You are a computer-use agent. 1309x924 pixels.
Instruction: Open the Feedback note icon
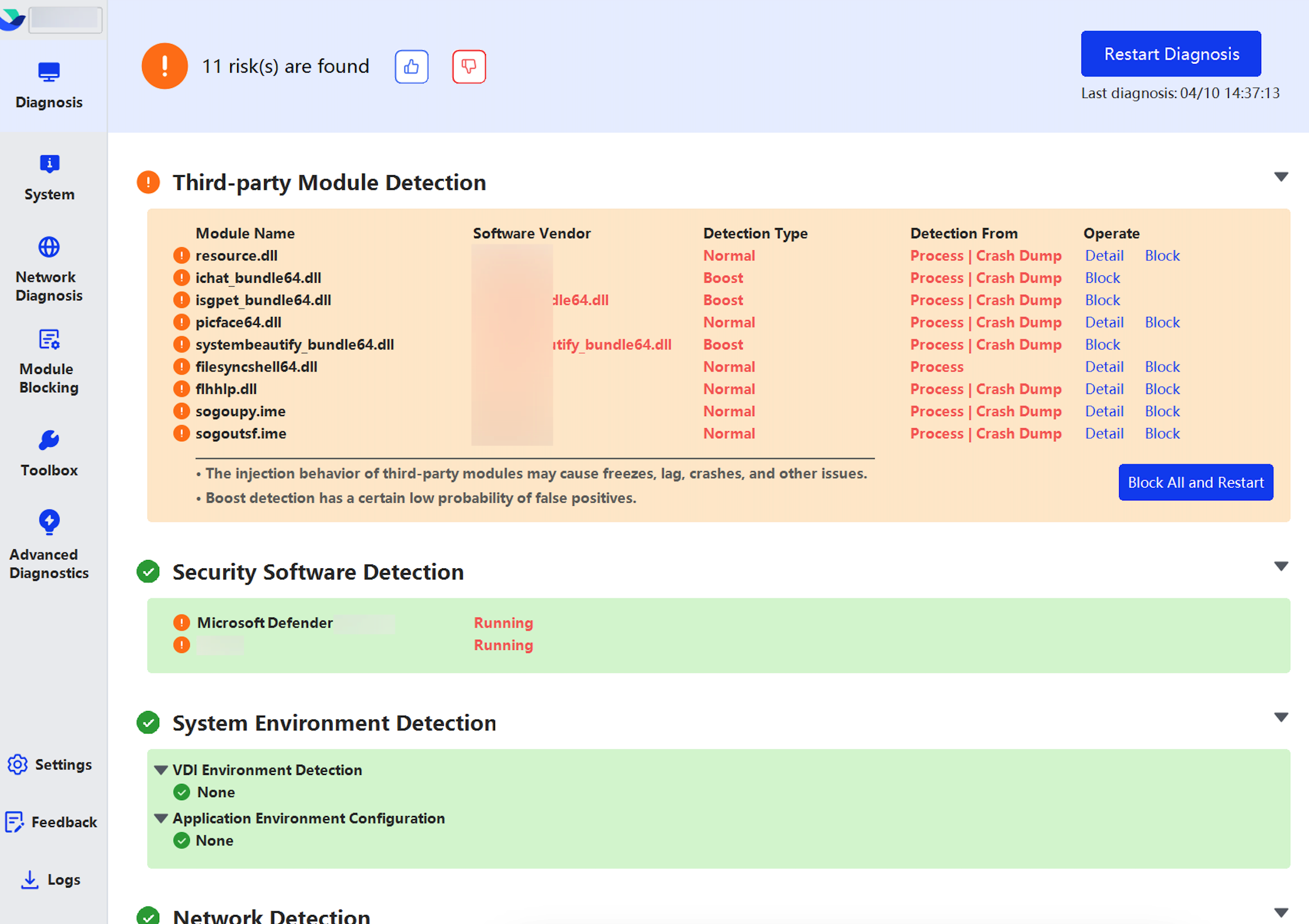point(14,822)
